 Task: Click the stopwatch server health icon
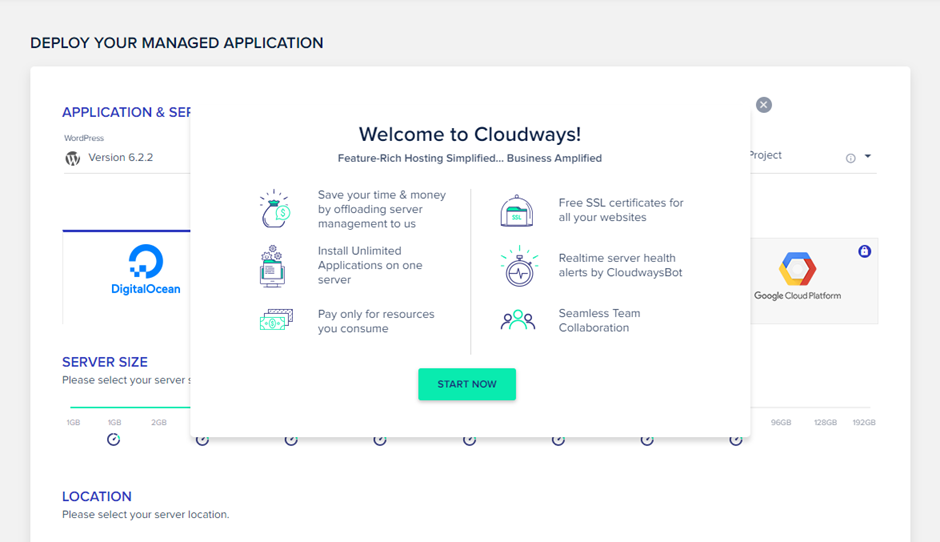tap(518, 266)
